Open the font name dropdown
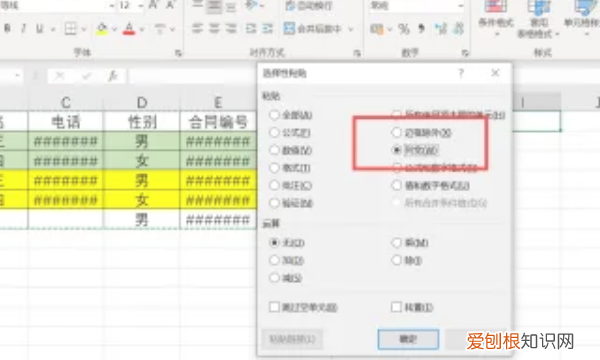This screenshot has height=360, width=600. pyautogui.click(x=112, y=5)
